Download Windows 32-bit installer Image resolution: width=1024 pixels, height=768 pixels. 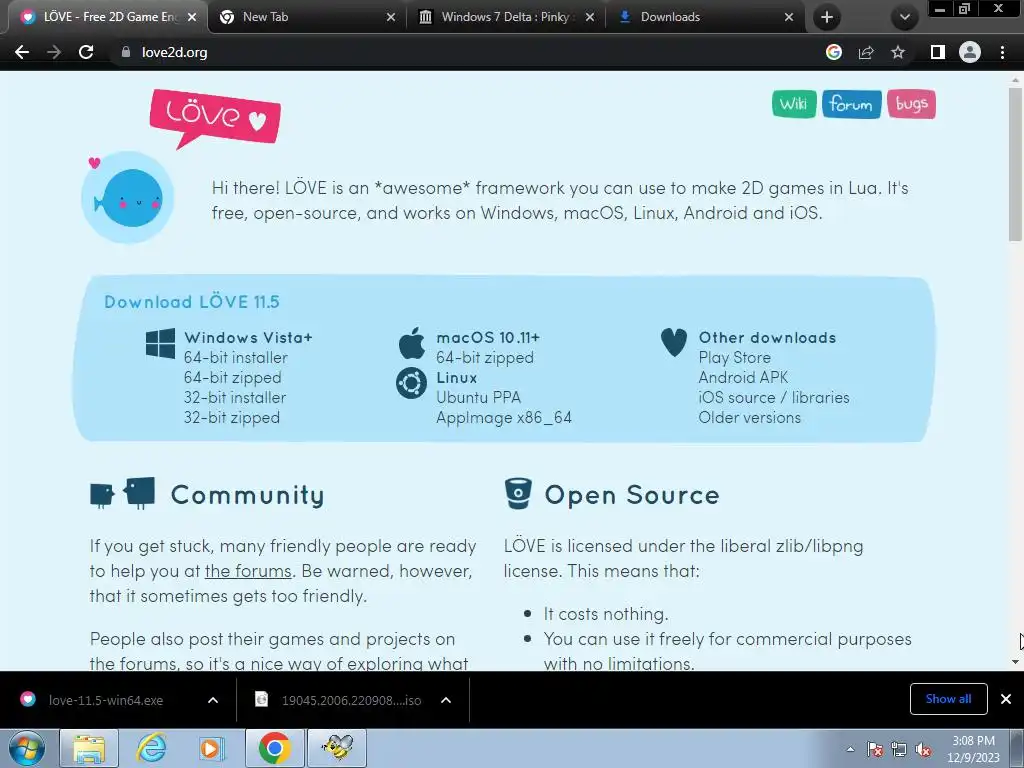click(x=234, y=398)
